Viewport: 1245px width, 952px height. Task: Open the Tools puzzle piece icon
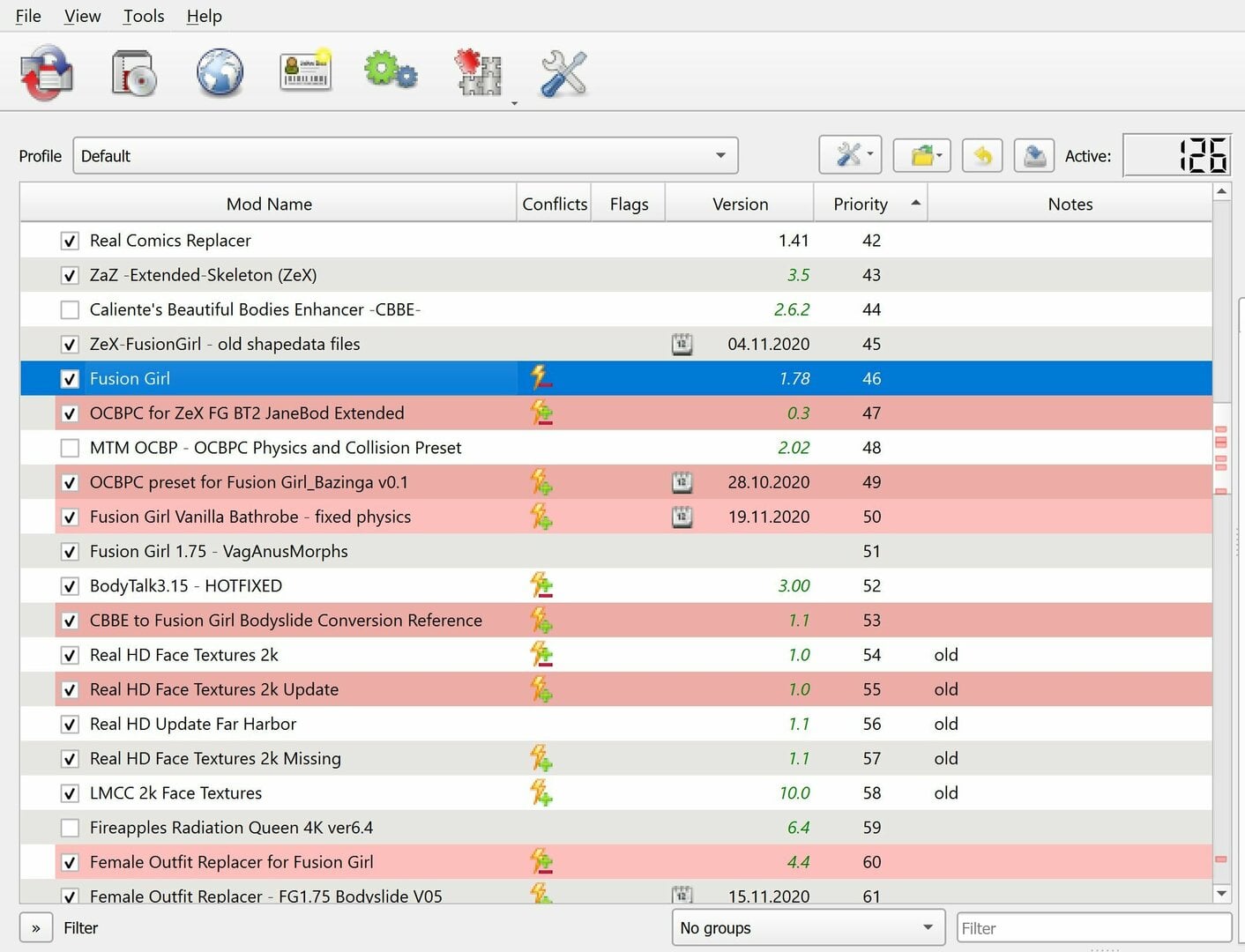(478, 72)
